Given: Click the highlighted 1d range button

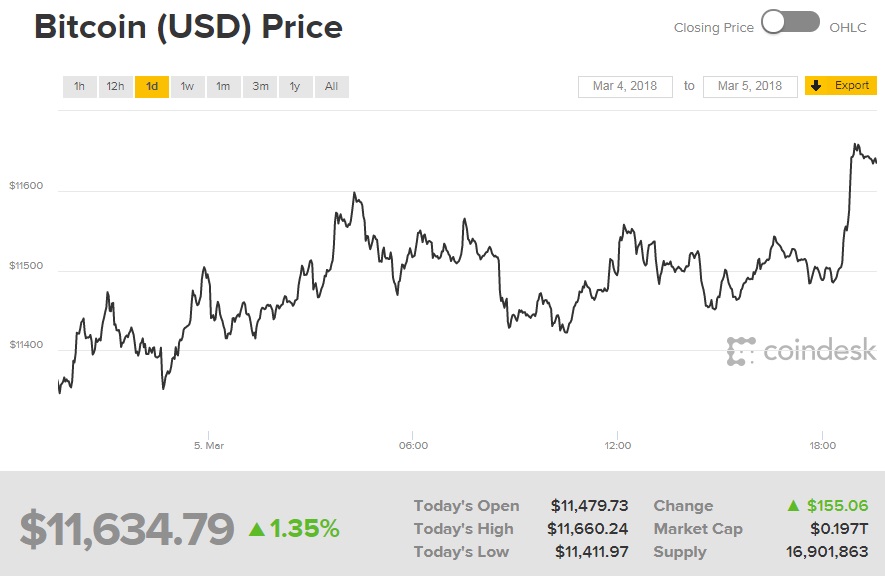Looking at the screenshot, I should click(151, 86).
